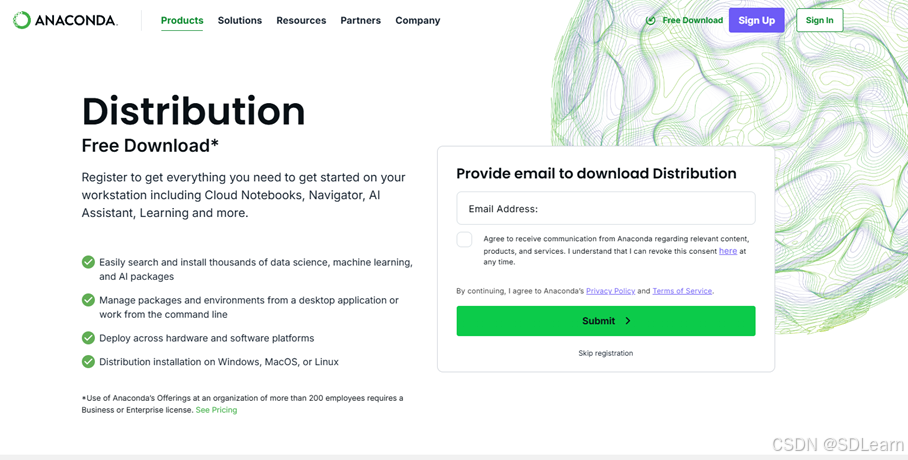908x460 pixels.
Task: Click the 'Free Download*' subheading
Action: (150, 145)
